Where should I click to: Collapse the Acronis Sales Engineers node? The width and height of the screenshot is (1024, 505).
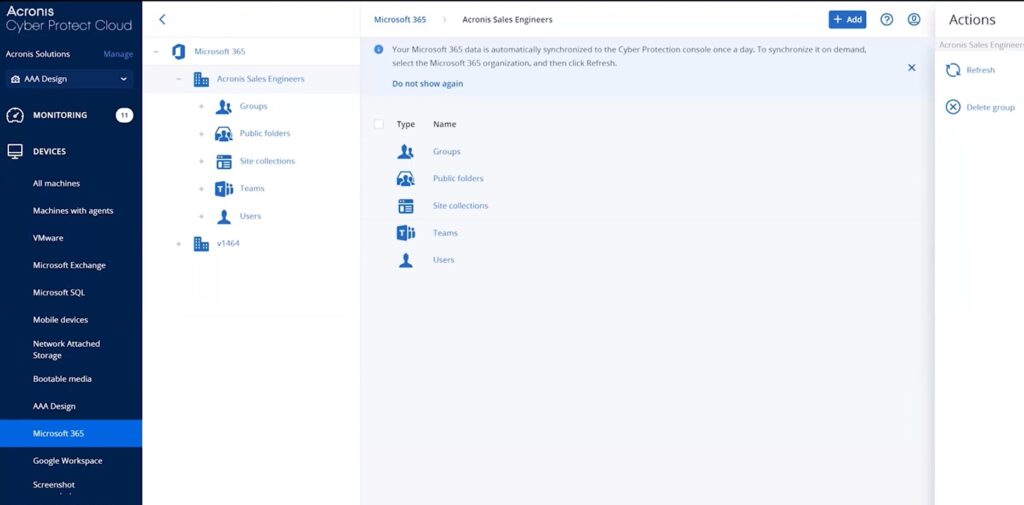(179, 79)
